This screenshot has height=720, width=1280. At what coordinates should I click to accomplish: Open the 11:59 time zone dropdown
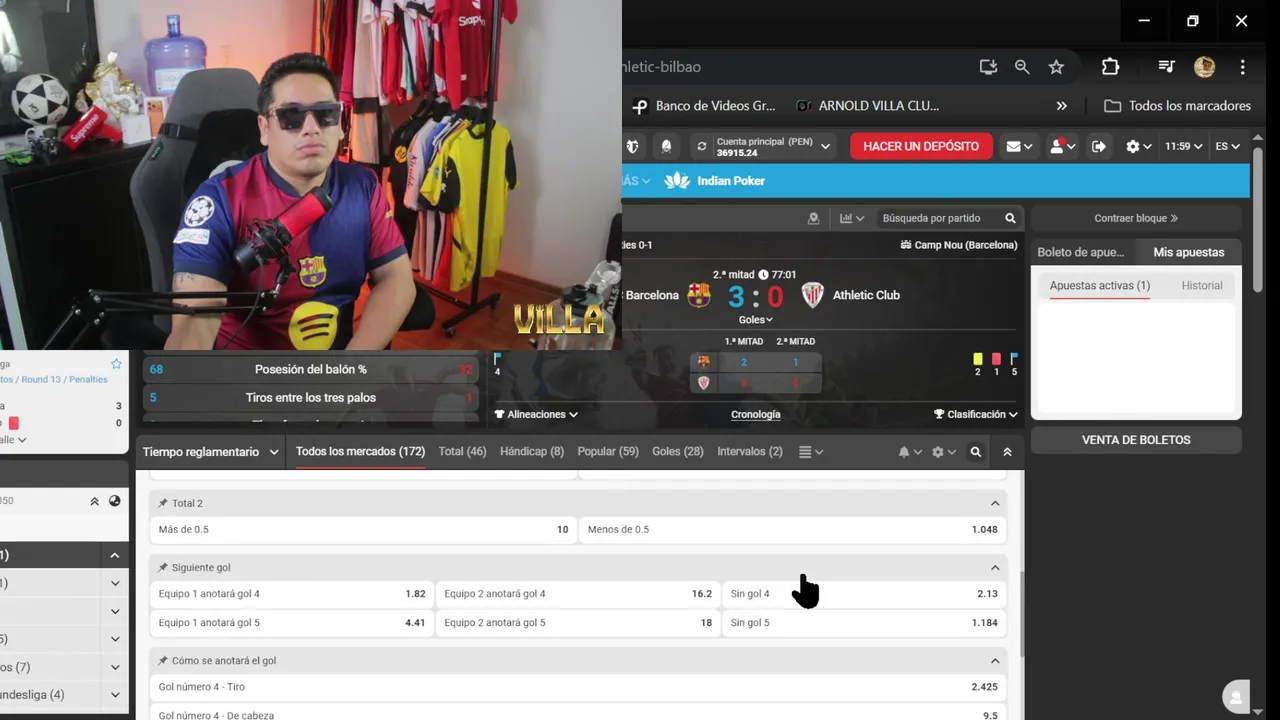[1183, 146]
